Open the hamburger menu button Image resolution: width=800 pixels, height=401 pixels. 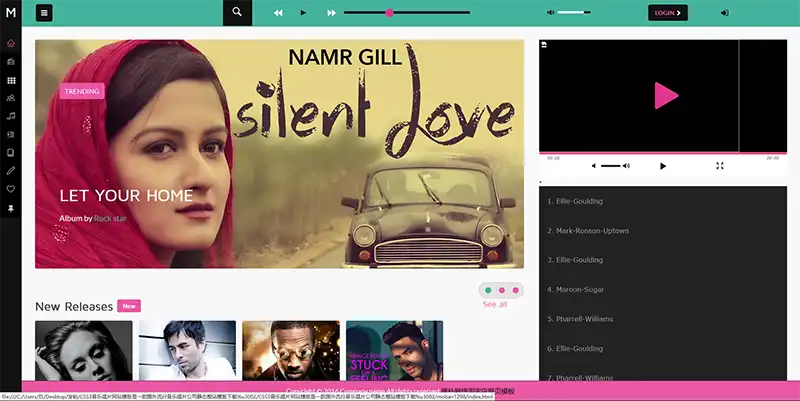point(44,13)
